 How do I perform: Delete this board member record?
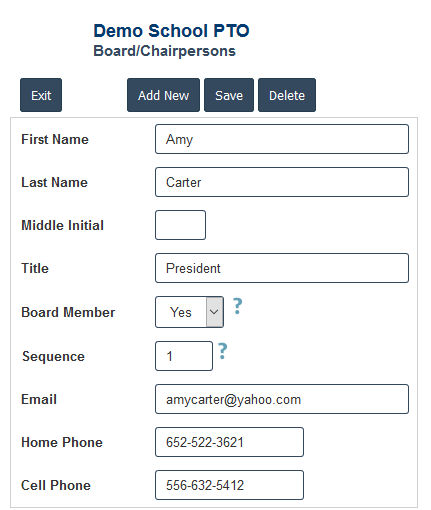point(287,95)
